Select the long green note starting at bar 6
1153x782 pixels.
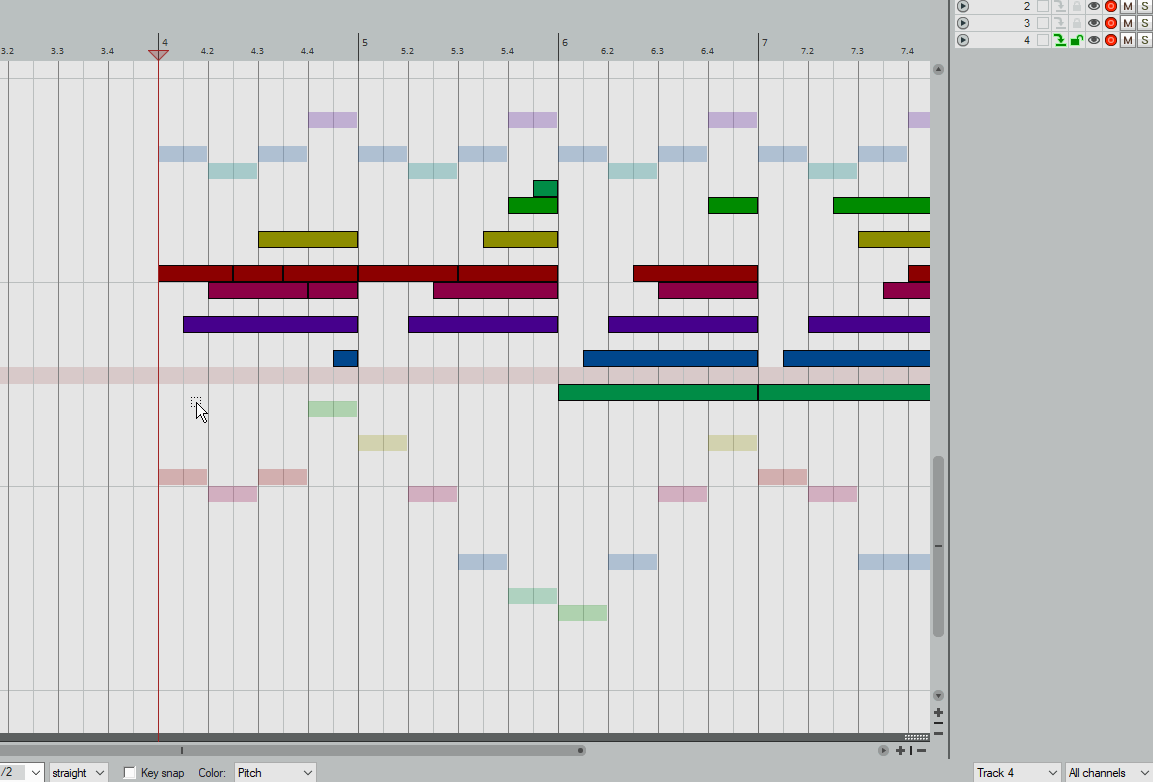click(658, 392)
